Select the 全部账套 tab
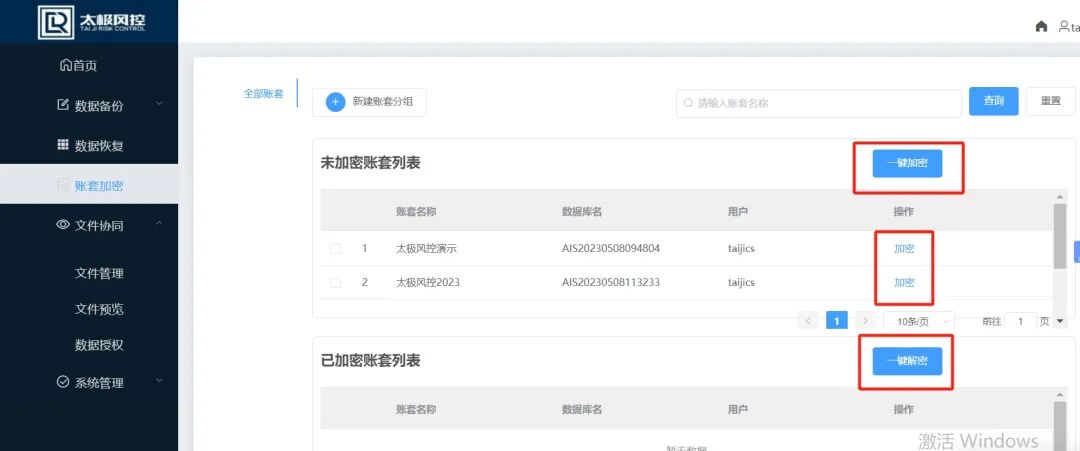The image size is (1080, 451). click(263, 94)
